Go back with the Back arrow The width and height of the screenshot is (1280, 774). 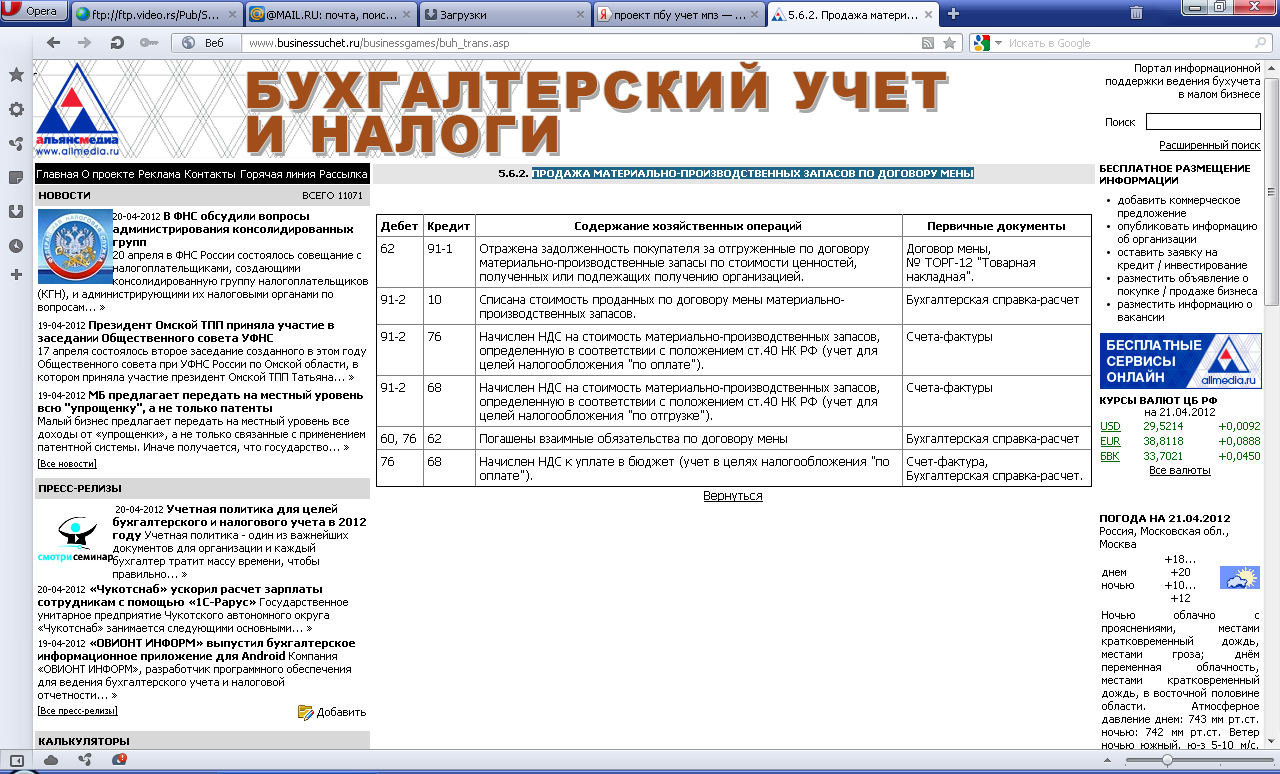tap(54, 43)
